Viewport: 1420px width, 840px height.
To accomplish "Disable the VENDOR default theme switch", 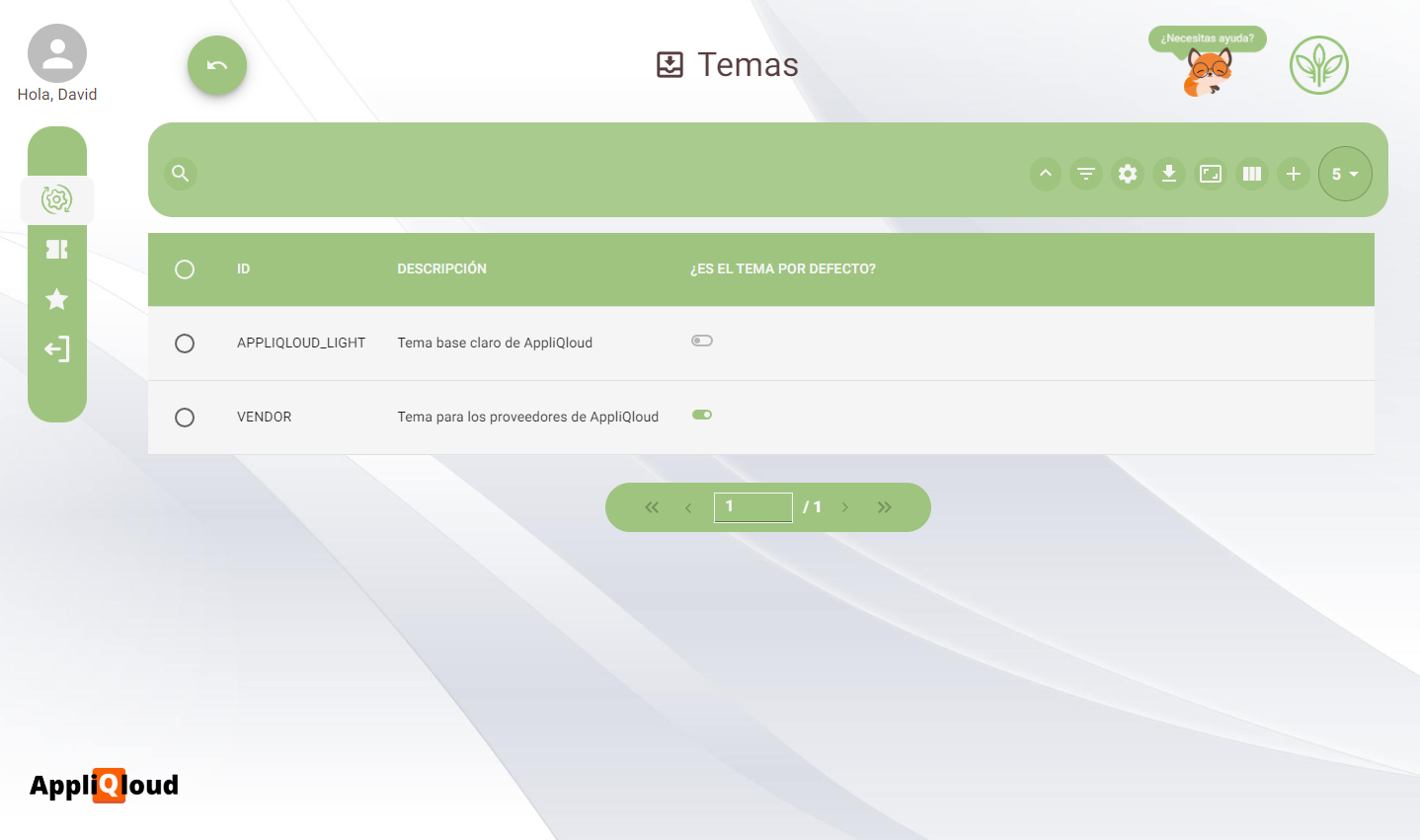I will point(701,415).
